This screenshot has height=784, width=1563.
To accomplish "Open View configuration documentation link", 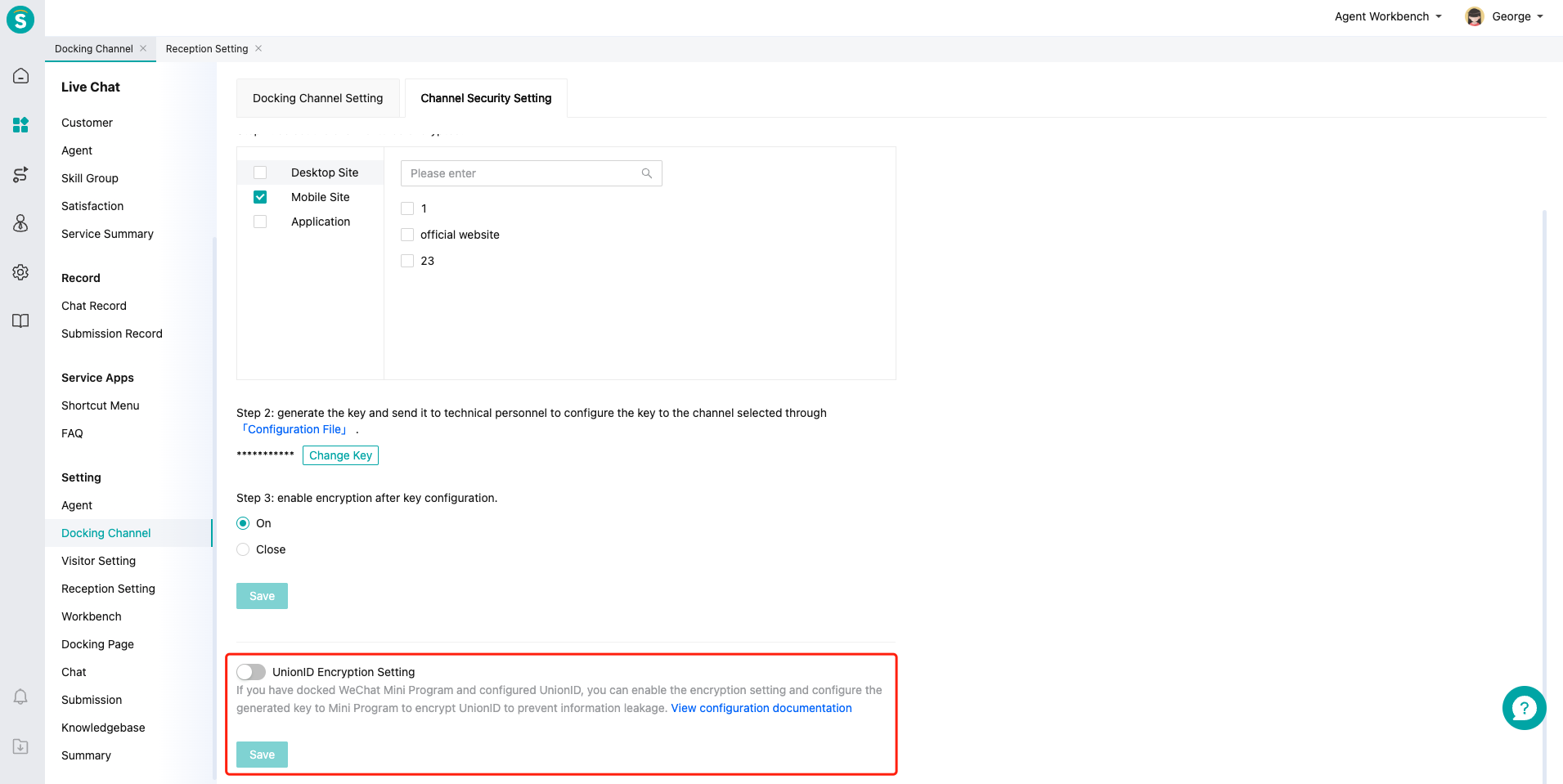I will tap(761, 708).
